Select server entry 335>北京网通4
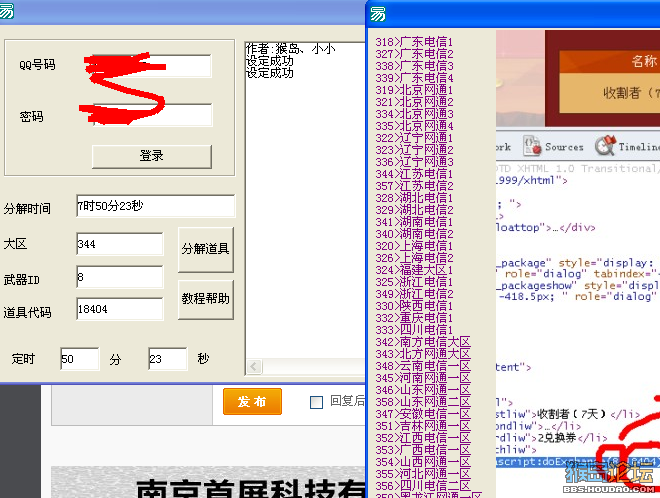This screenshot has height=498, width=660. click(414, 126)
